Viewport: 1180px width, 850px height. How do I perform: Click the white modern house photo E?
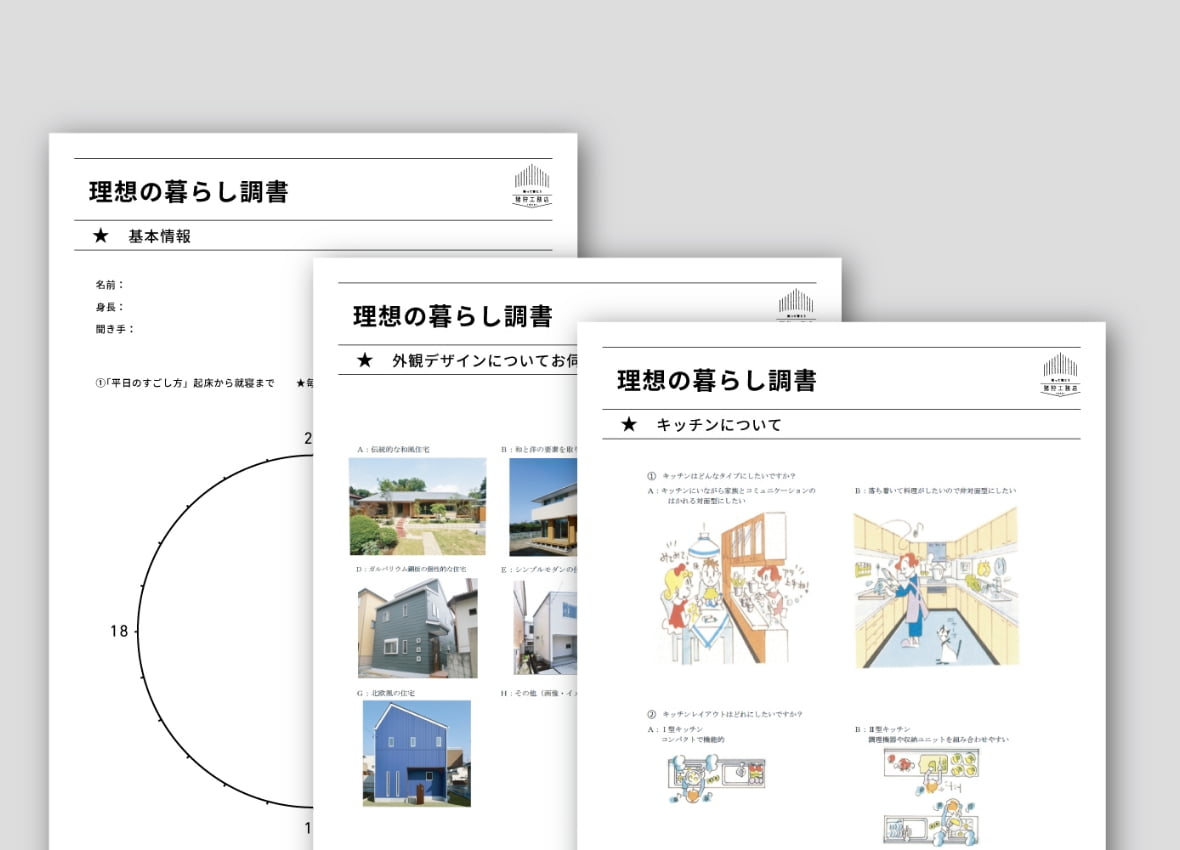[x=546, y=628]
